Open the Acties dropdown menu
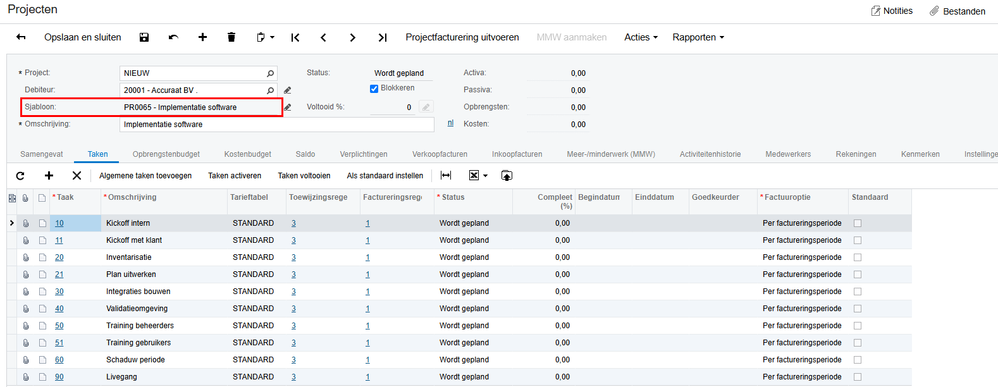This screenshot has width=998, height=387. pos(641,38)
